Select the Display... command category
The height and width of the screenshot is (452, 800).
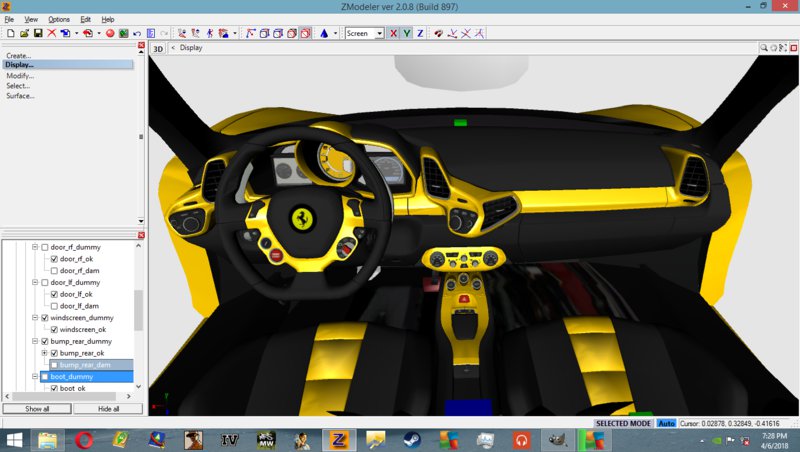(x=68, y=65)
